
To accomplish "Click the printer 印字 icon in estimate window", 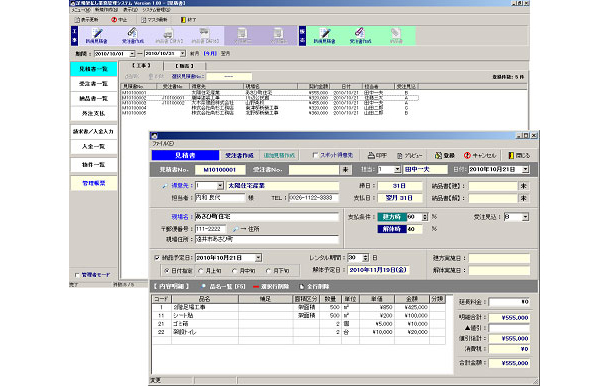I will 371,155.
